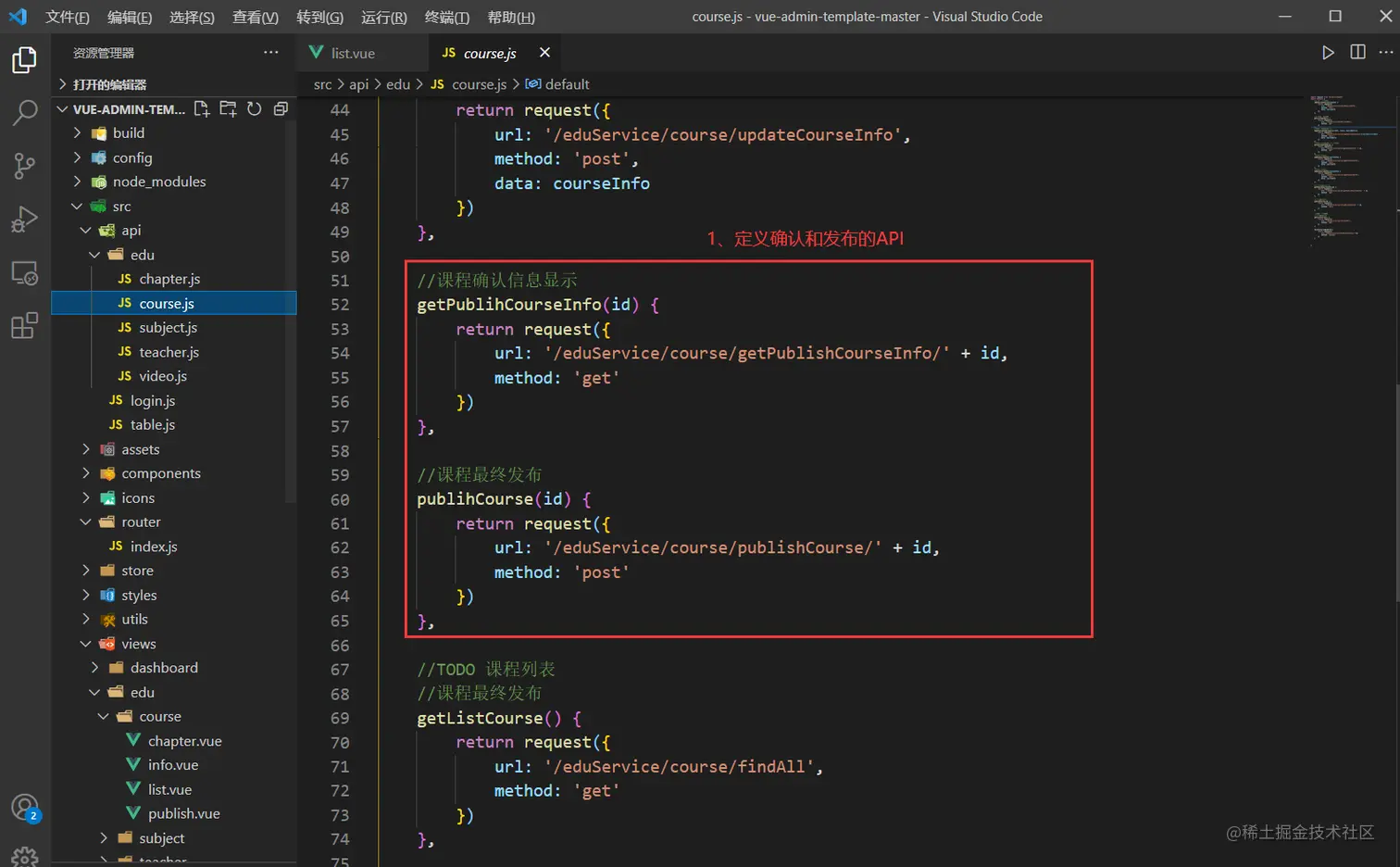Open the 选择(S) menu
The width and height of the screenshot is (1400, 867).
point(192,17)
